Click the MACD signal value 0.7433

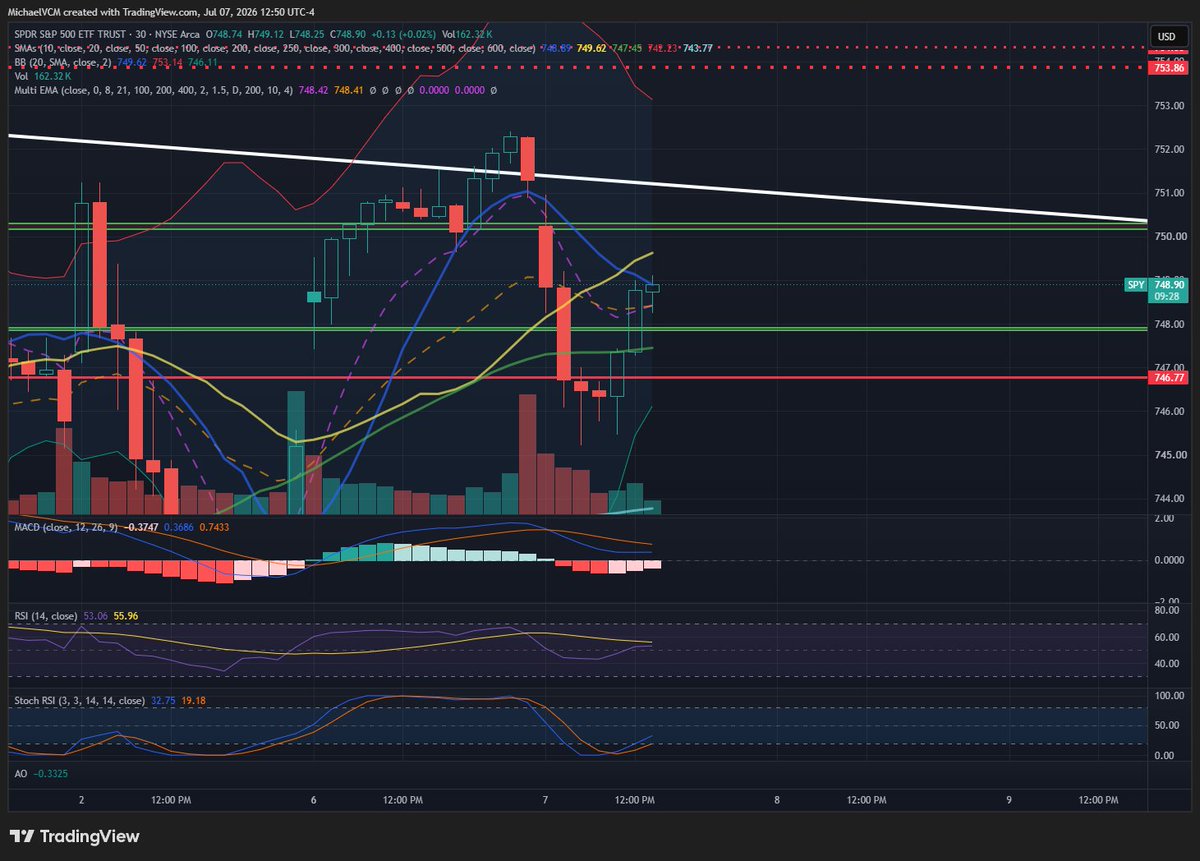pyautogui.click(x=216, y=527)
